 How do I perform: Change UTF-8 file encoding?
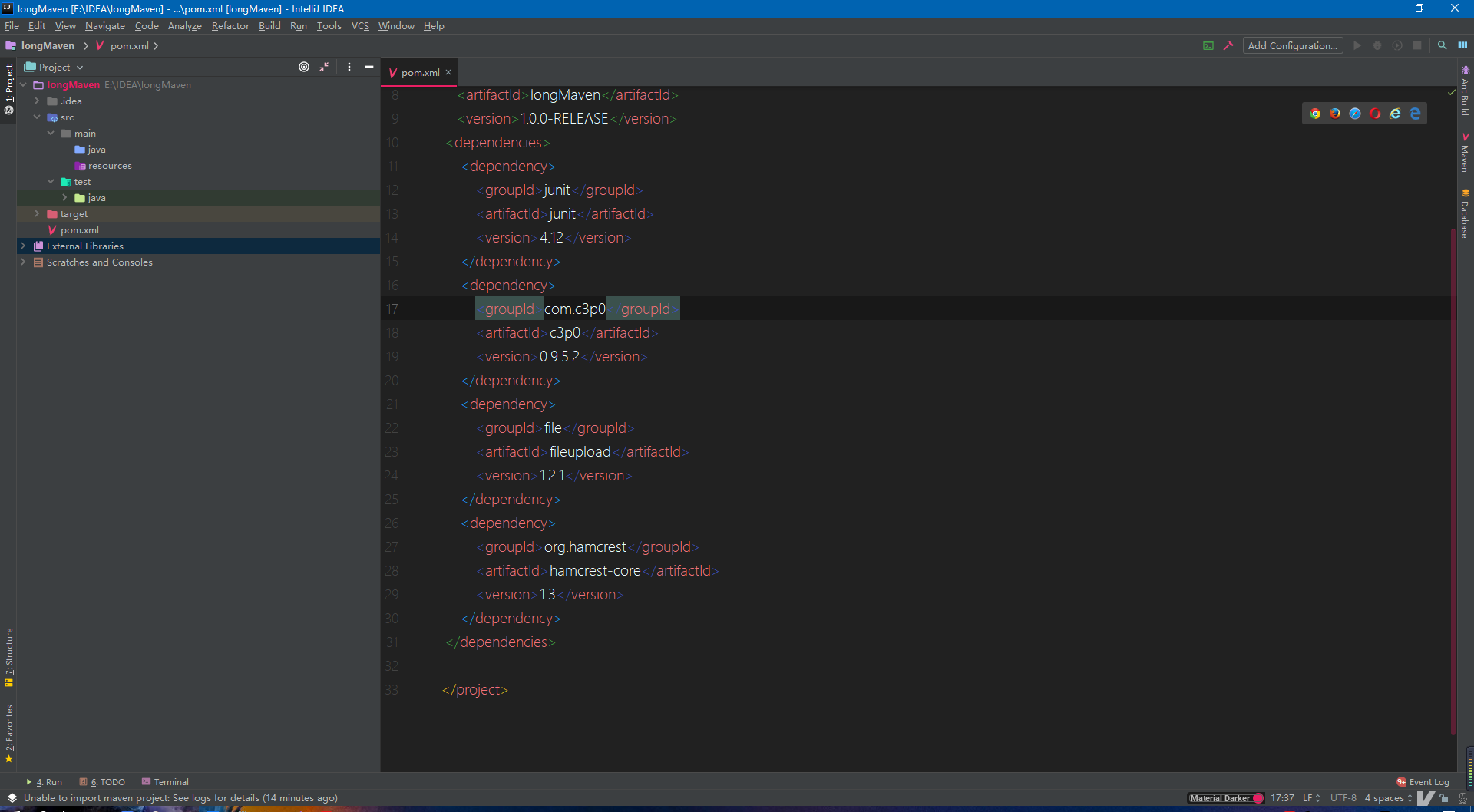click(1343, 798)
